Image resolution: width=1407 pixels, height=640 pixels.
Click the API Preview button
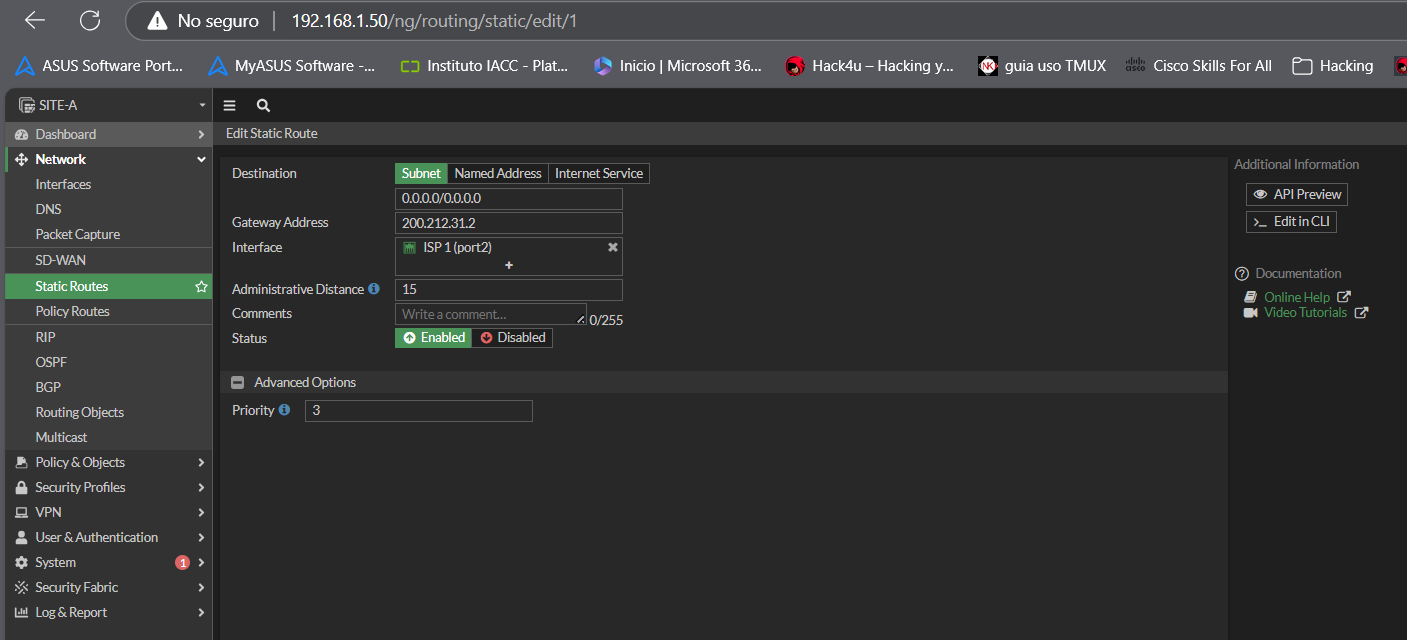pyautogui.click(x=1296, y=194)
